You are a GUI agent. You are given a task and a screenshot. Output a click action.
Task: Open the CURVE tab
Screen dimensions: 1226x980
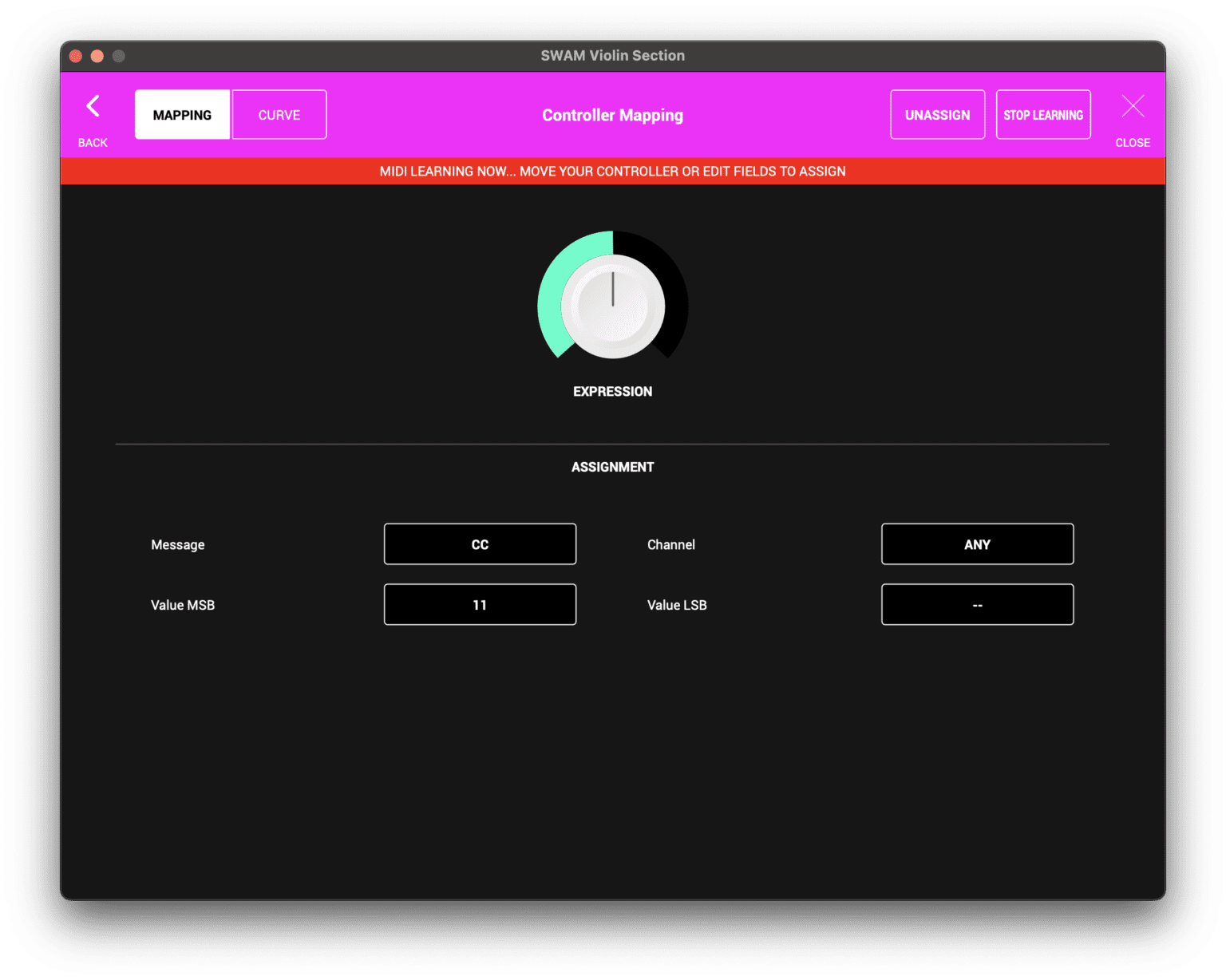click(x=279, y=115)
